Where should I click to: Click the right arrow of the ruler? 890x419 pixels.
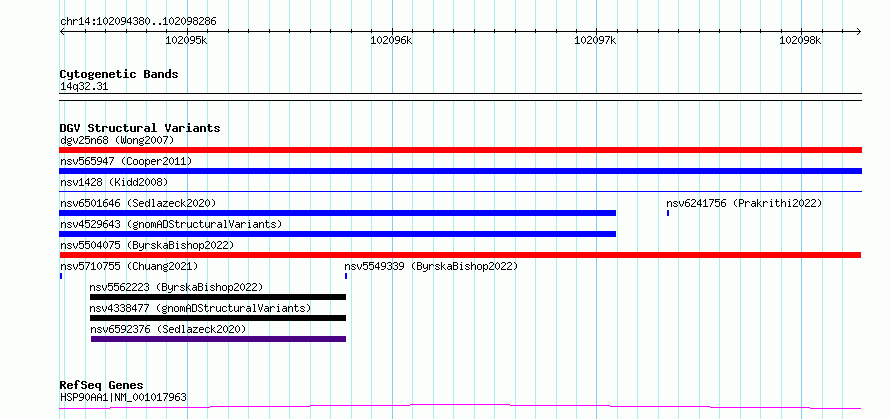click(859, 31)
